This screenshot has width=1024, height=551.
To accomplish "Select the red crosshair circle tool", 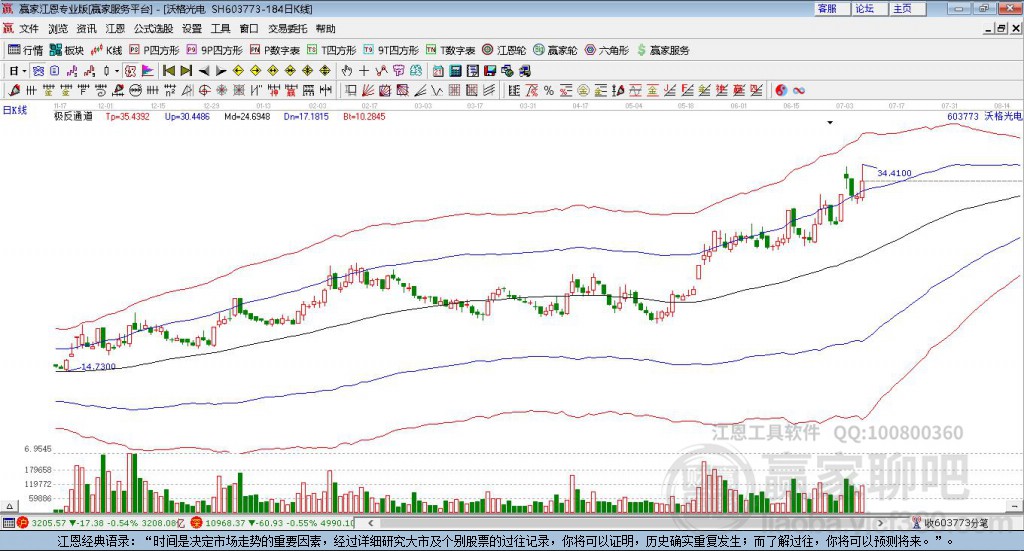I will [204, 90].
